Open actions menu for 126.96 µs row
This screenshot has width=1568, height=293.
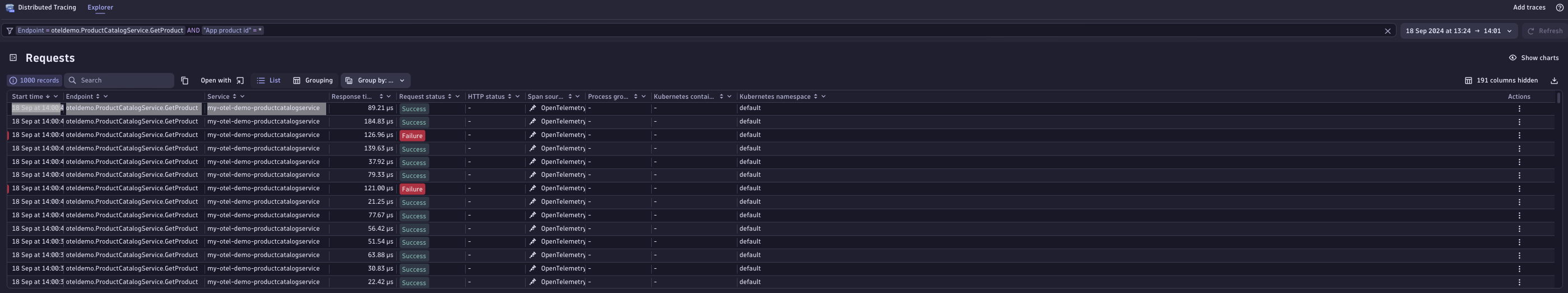tap(1519, 135)
